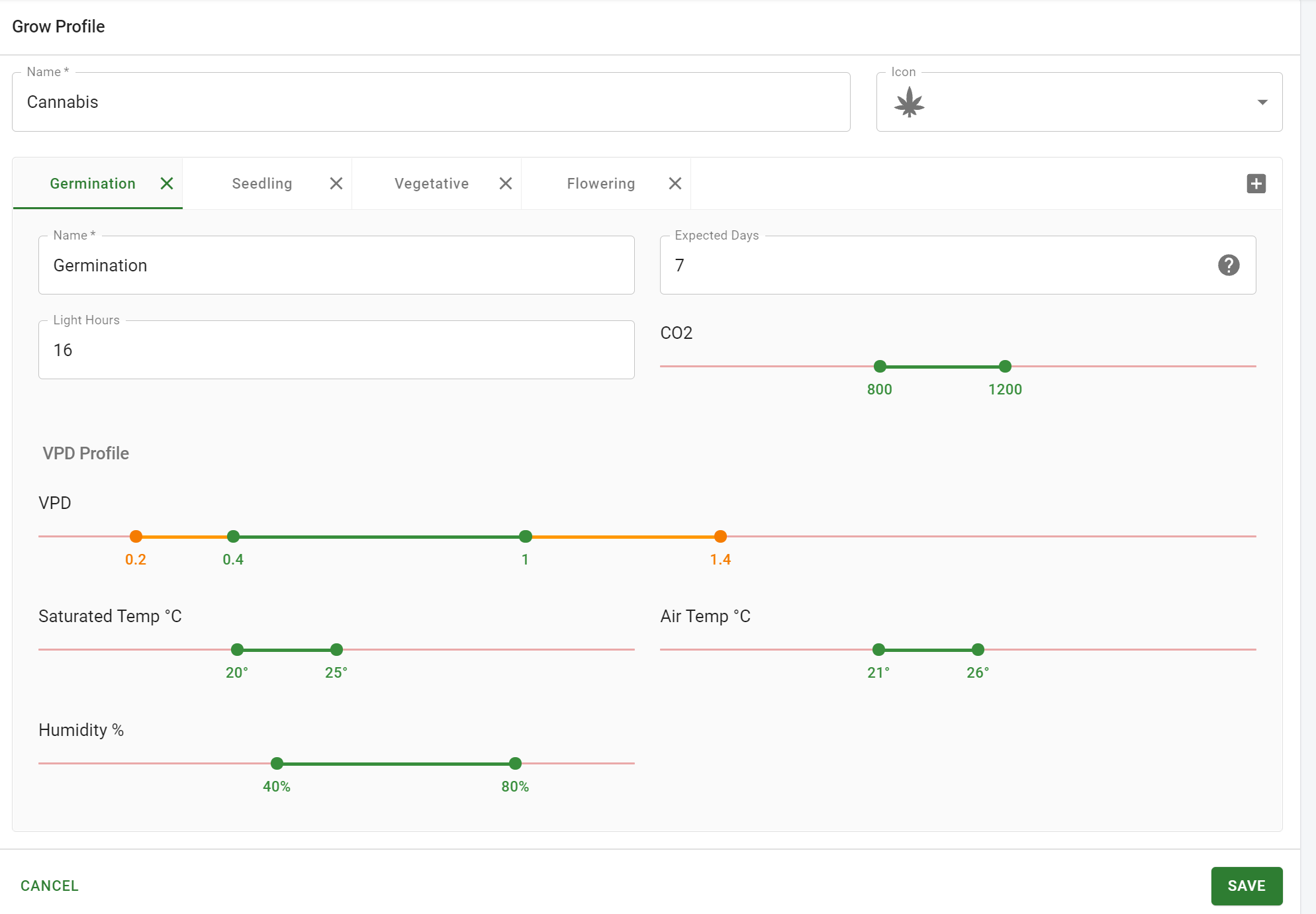The height and width of the screenshot is (914, 1316).
Task: Click the profile Name field Cannabis
Action: click(430, 102)
